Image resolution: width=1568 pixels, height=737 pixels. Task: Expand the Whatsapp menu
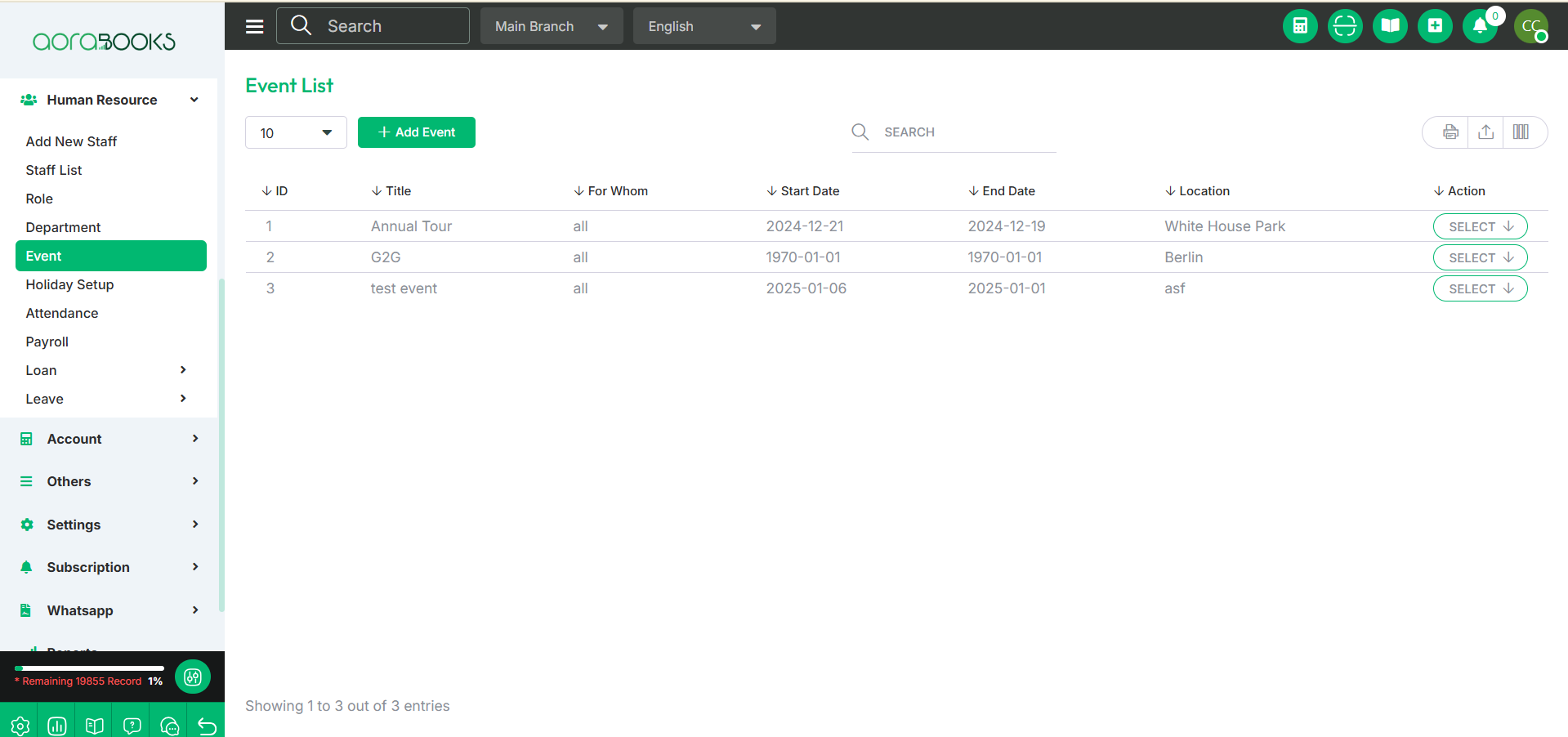(x=110, y=610)
